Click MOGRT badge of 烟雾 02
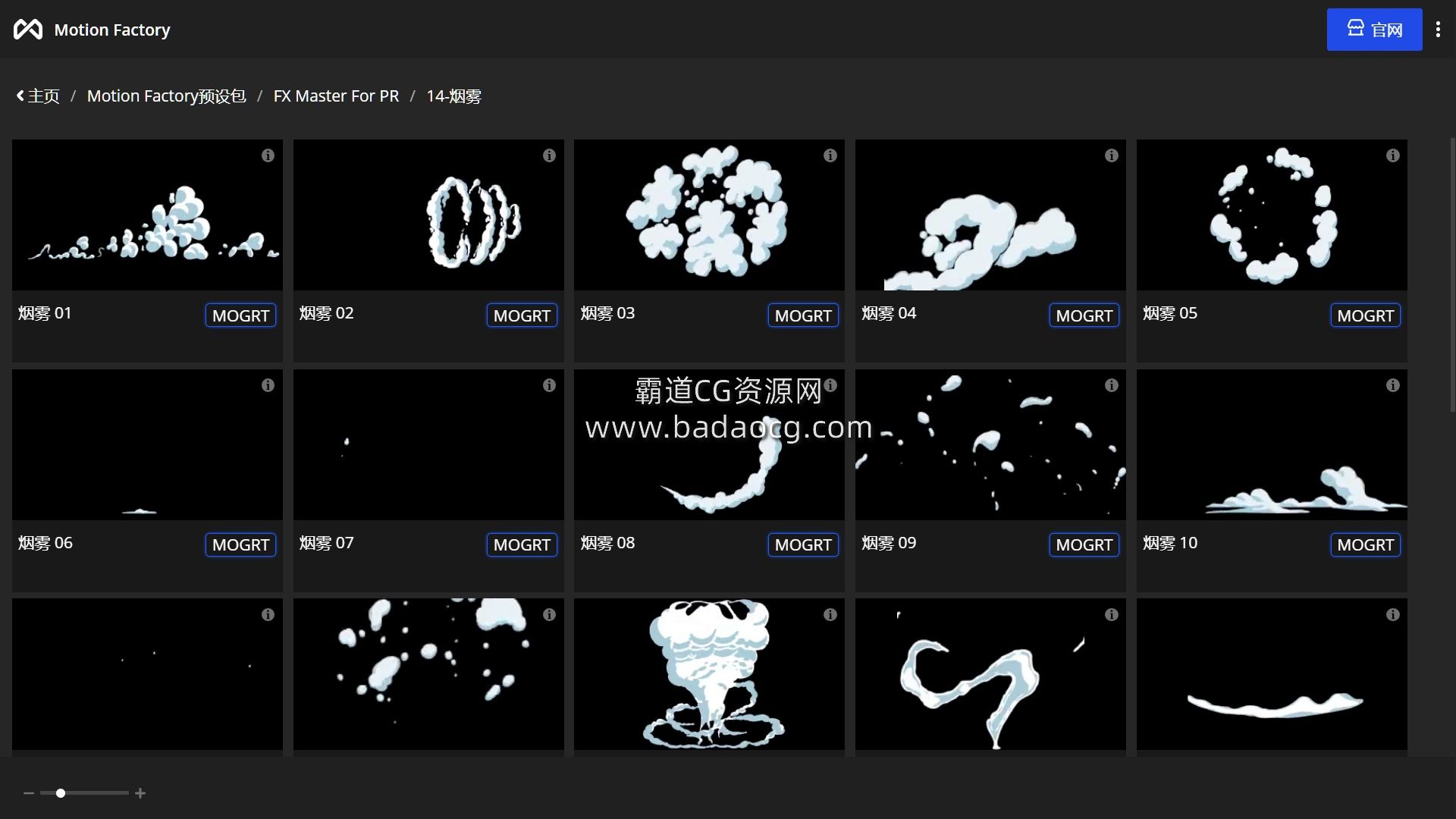Viewport: 1456px width, 819px height. [522, 315]
